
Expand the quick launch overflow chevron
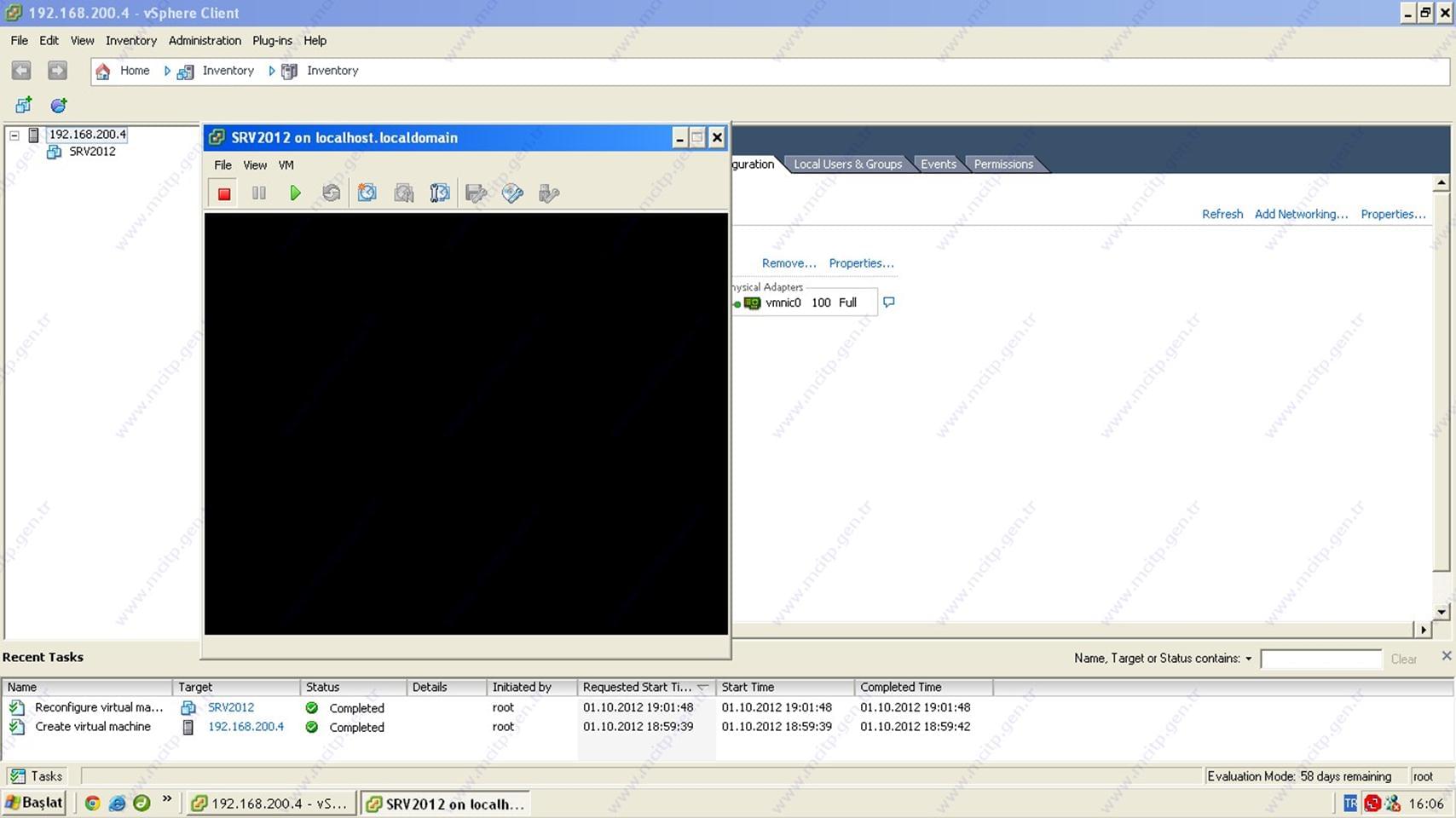click(167, 799)
